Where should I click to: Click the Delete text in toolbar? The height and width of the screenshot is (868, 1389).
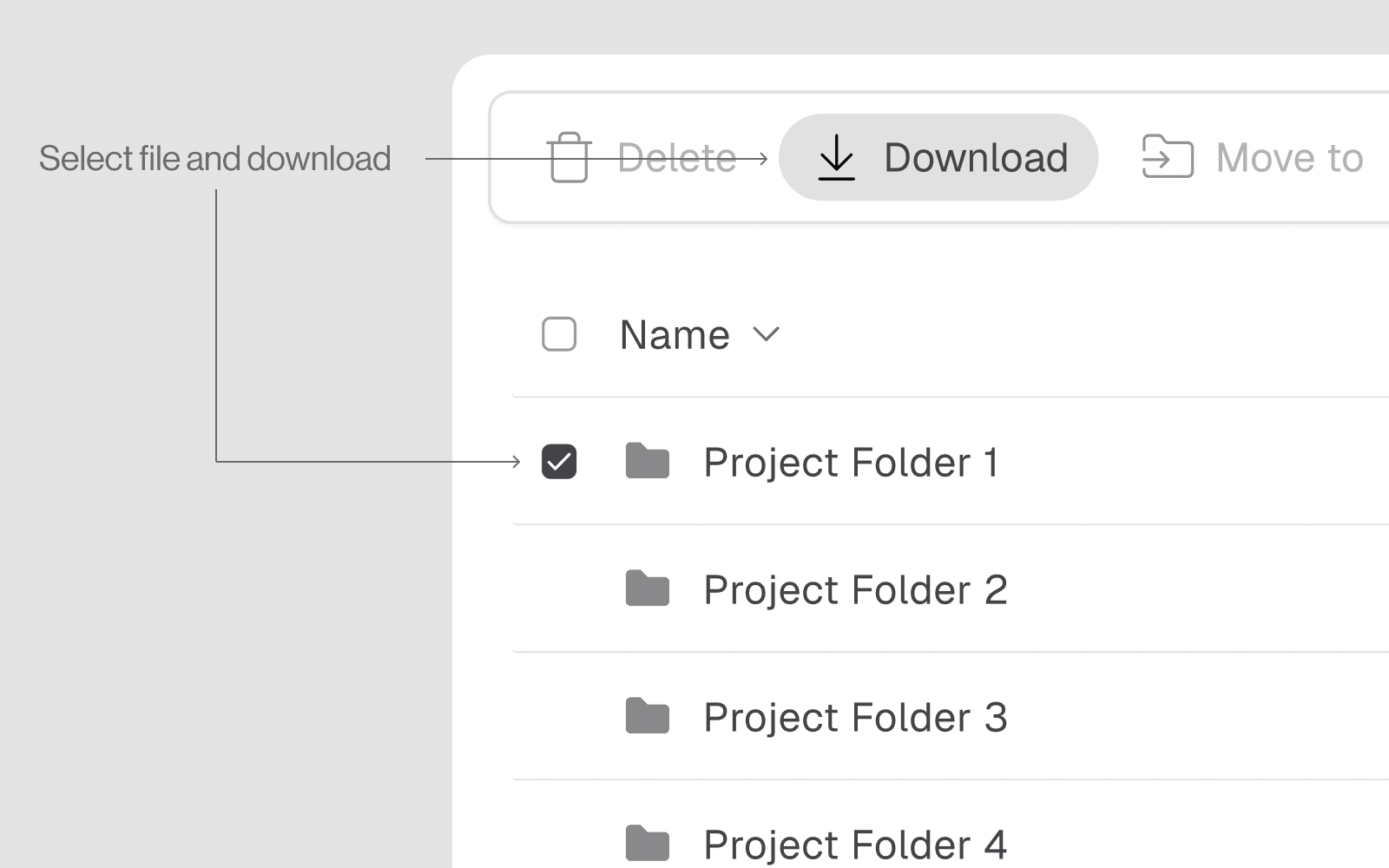tap(676, 158)
